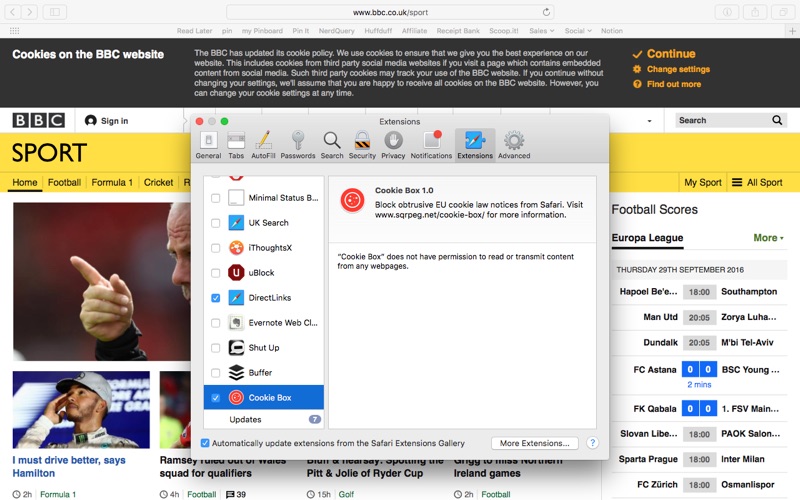Click Change settings on cookie banner
800x500 pixels.
(671, 69)
